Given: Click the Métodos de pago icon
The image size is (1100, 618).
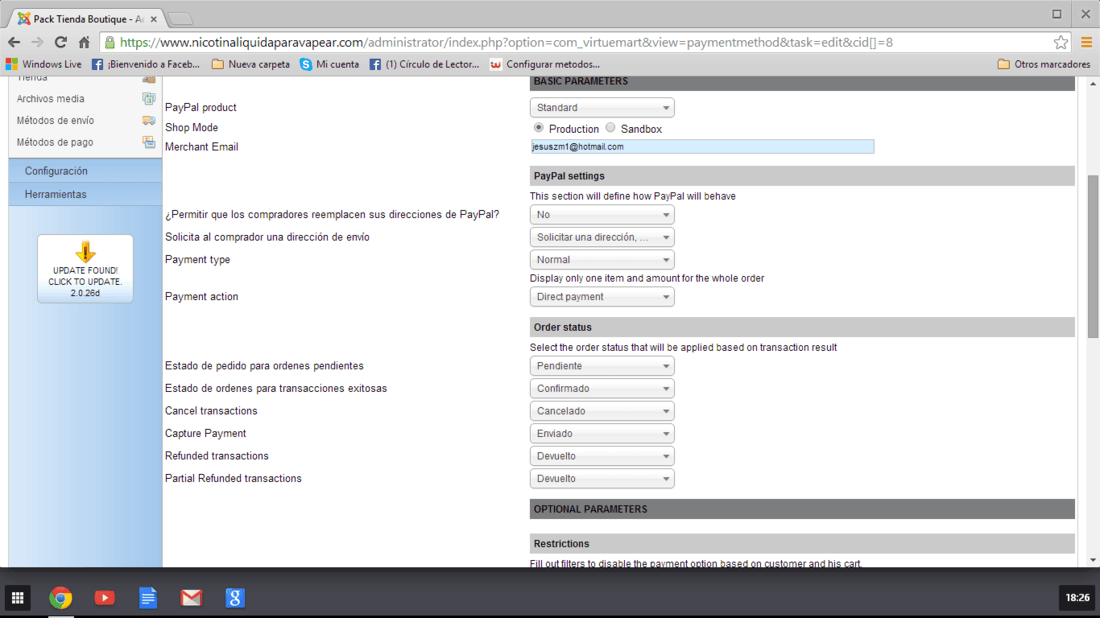Looking at the screenshot, I should [x=149, y=142].
